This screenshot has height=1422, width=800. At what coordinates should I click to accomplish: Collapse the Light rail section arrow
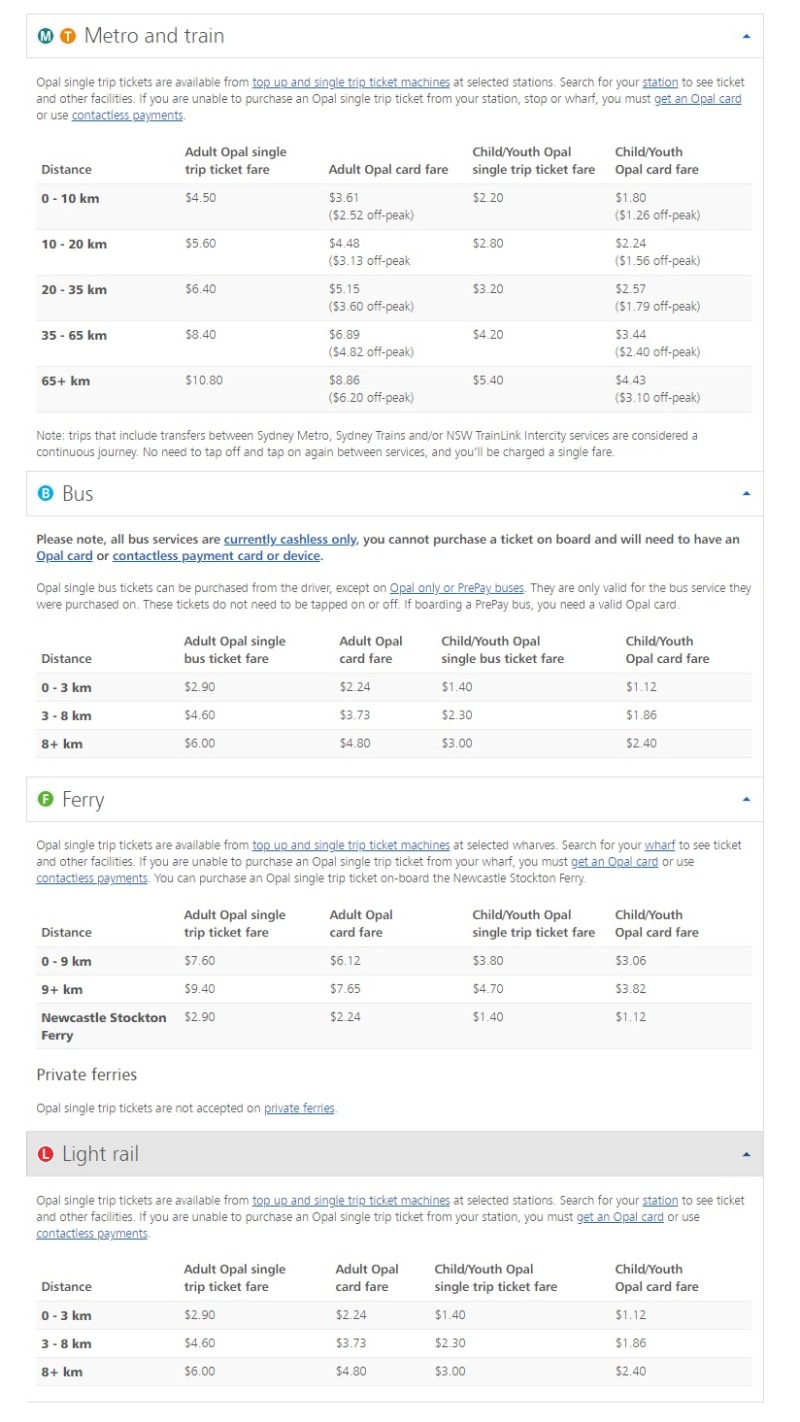(x=746, y=1154)
